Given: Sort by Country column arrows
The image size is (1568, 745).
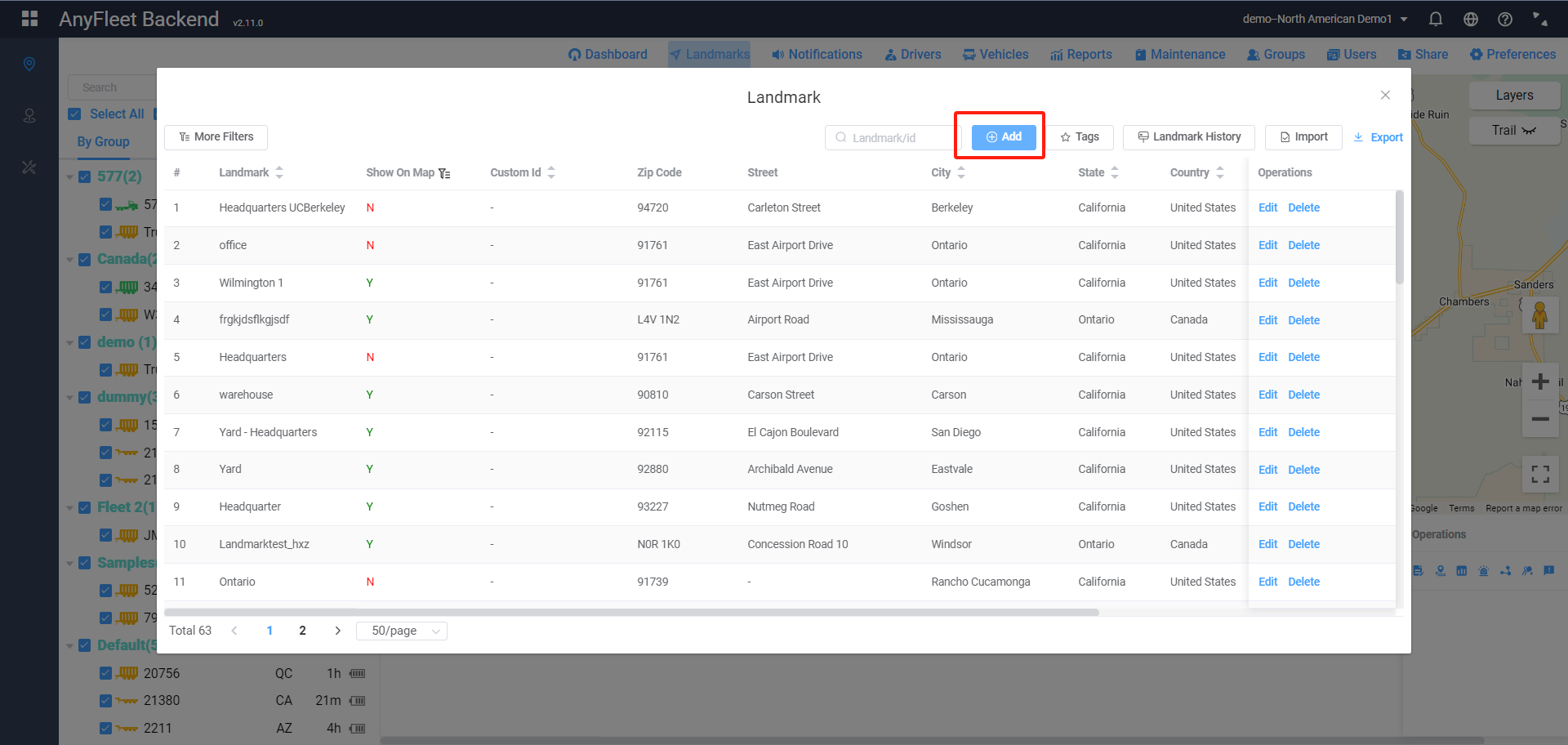Looking at the screenshot, I should pyautogui.click(x=1220, y=172).
